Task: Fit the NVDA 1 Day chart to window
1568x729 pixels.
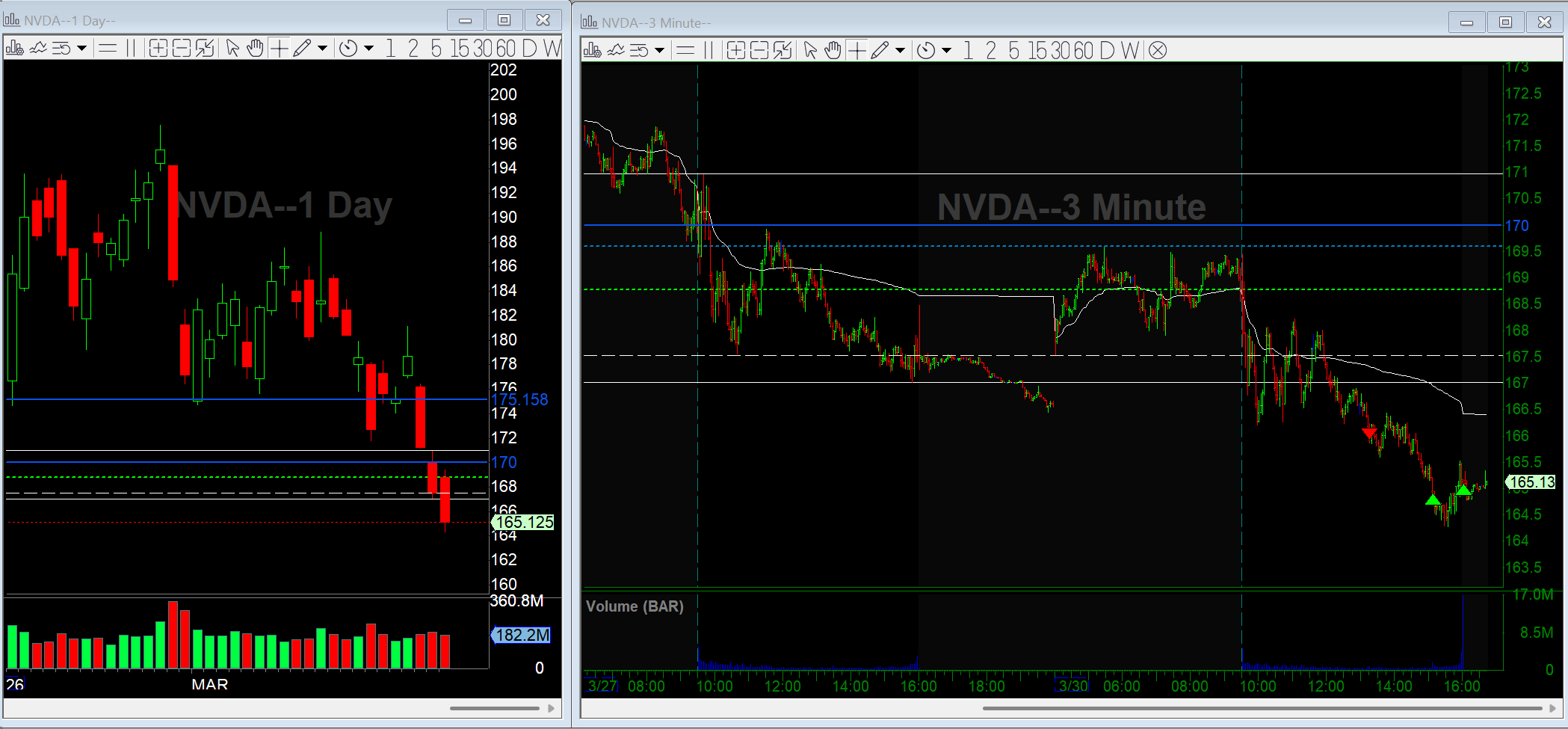Action: click(205, 49)
